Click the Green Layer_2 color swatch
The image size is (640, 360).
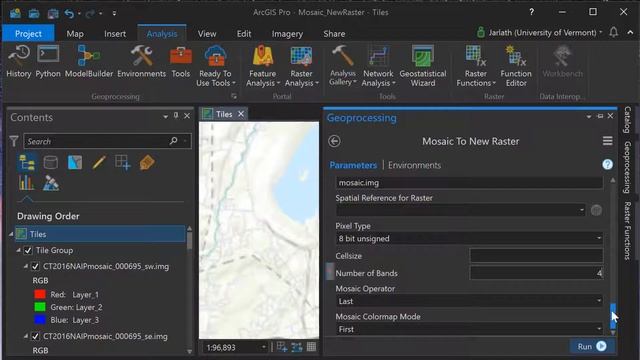pyautogui.click(x=40, y=307)
